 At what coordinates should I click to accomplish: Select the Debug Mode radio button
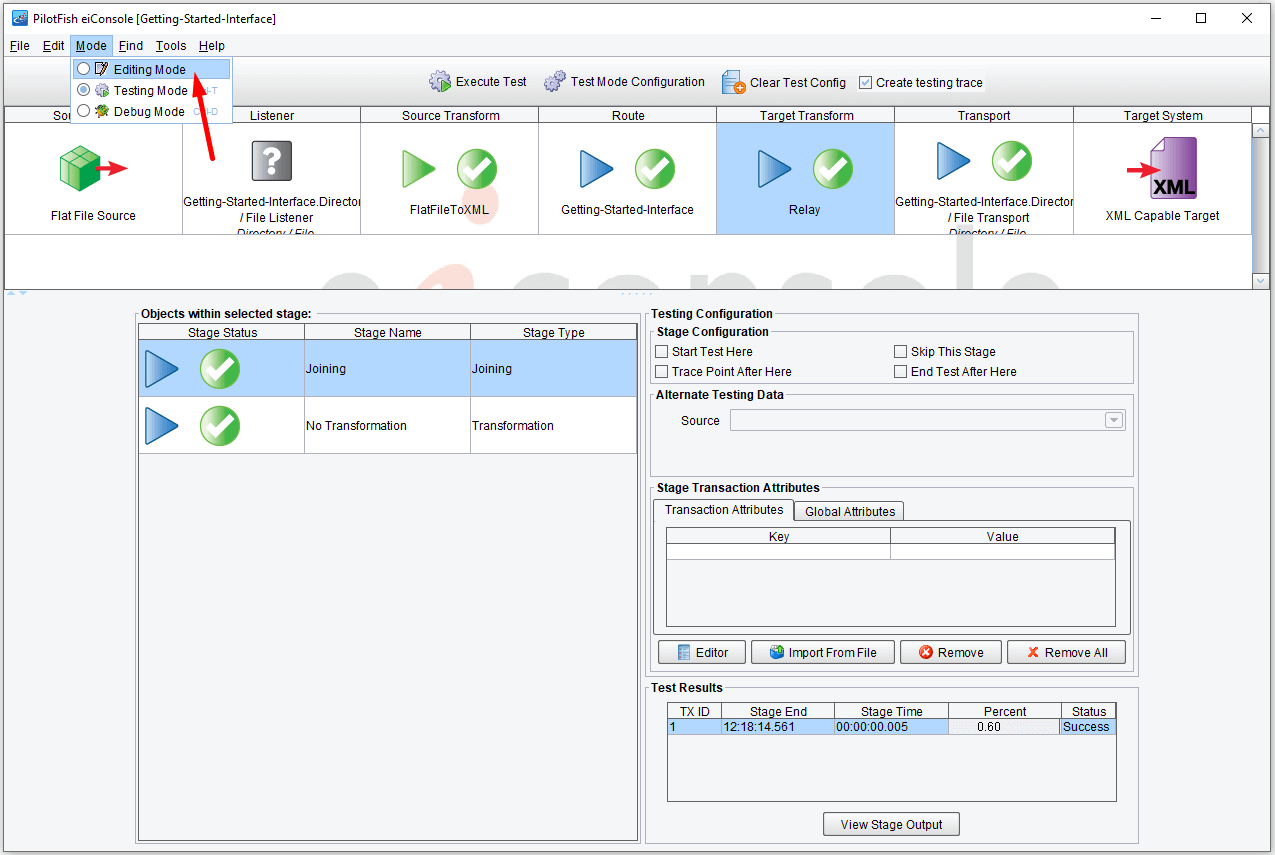click(x=84, y=111)
